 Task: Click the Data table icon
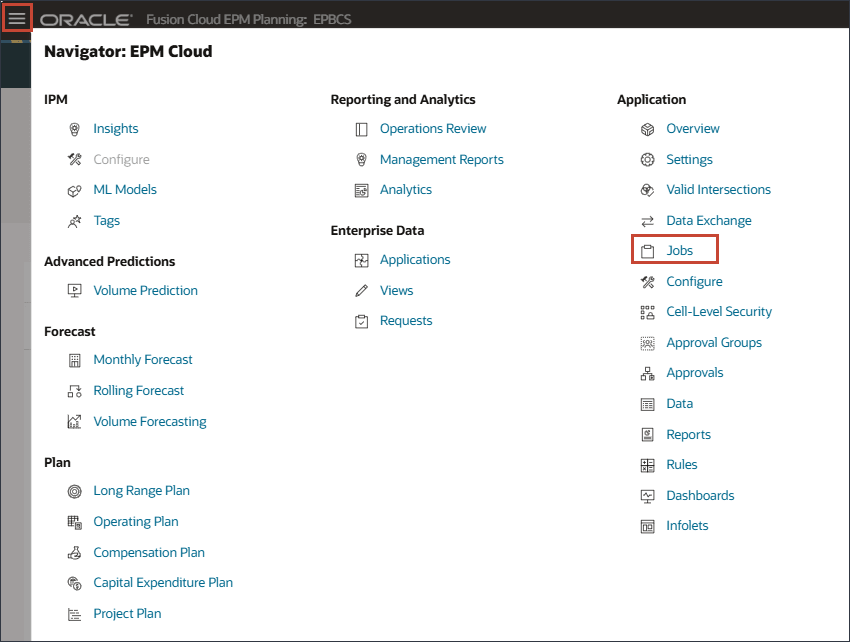point(647,405)
